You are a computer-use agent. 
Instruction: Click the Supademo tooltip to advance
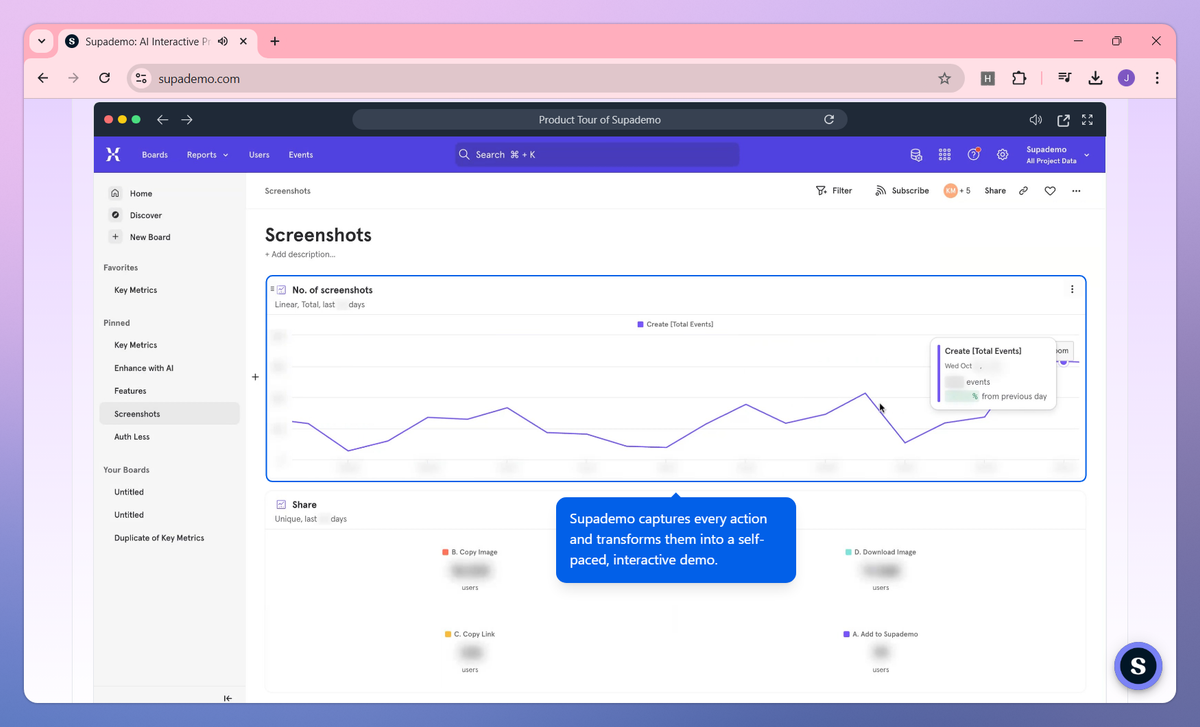point(676,539)
